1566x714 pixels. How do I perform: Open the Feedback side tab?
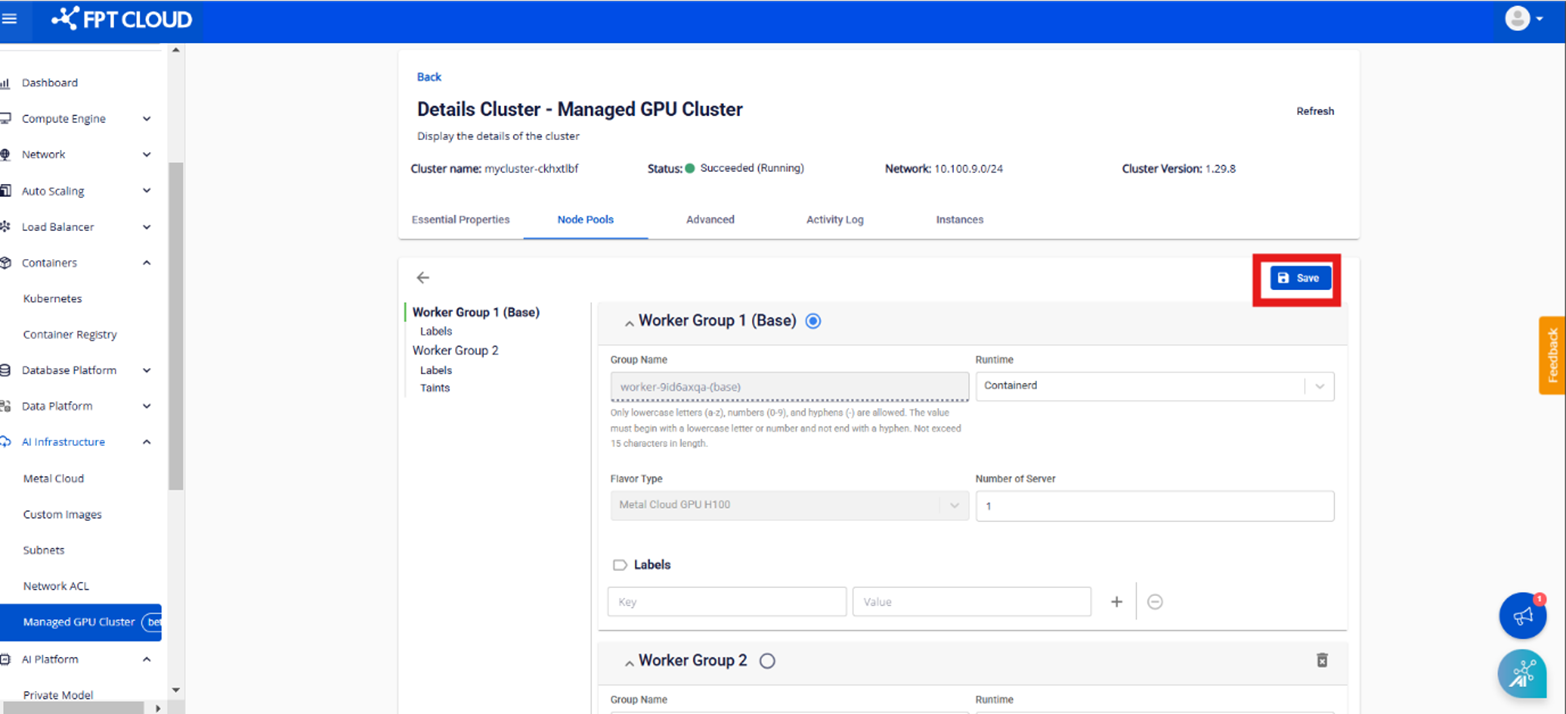point(1552,355)
